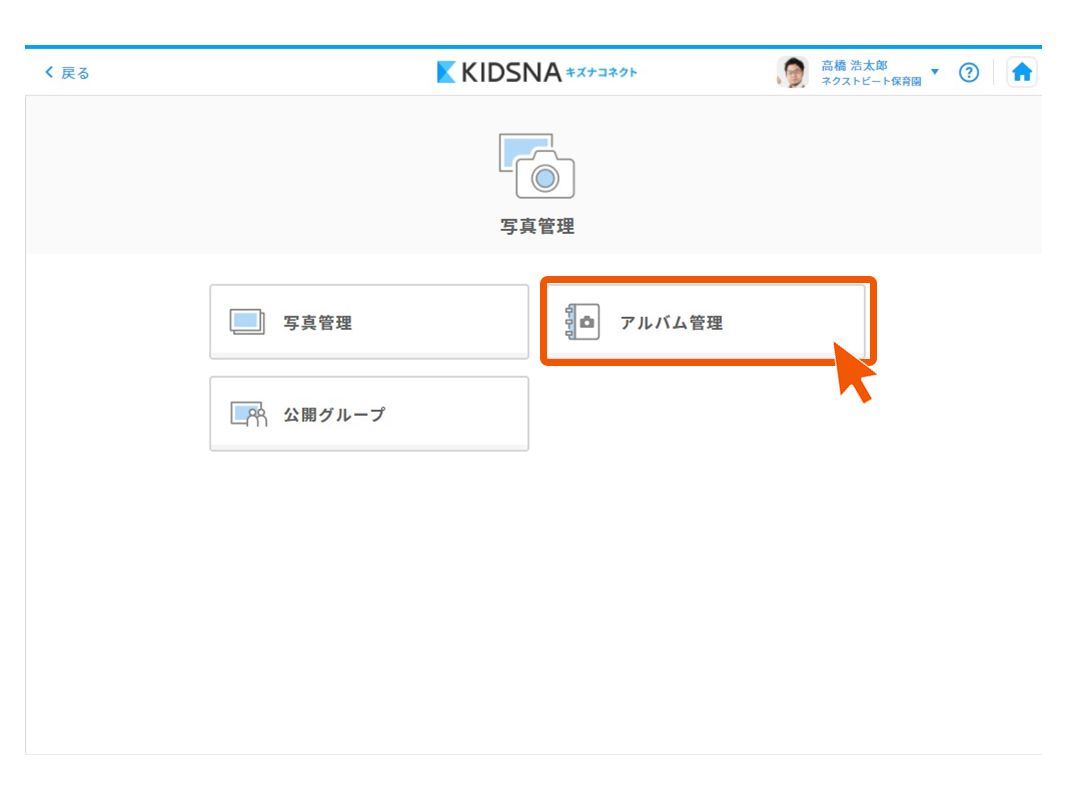Click the user name 高橋 浩太郎

point(854,65)
